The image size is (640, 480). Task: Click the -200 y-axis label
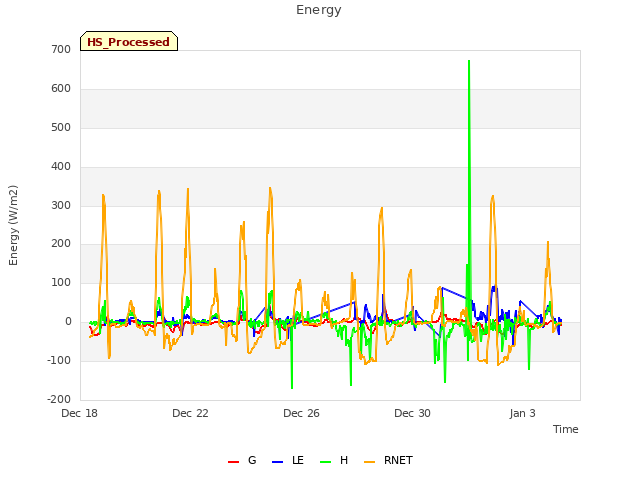point(59,399)
